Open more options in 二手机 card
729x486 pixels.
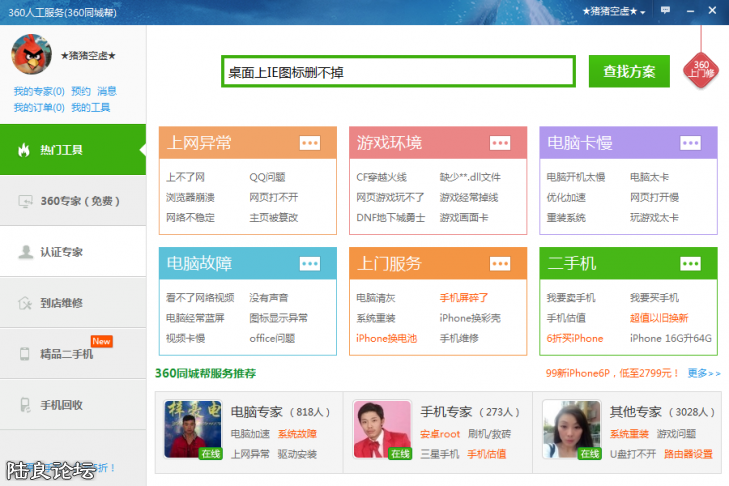pyautogui.click(x=690, y=264)
